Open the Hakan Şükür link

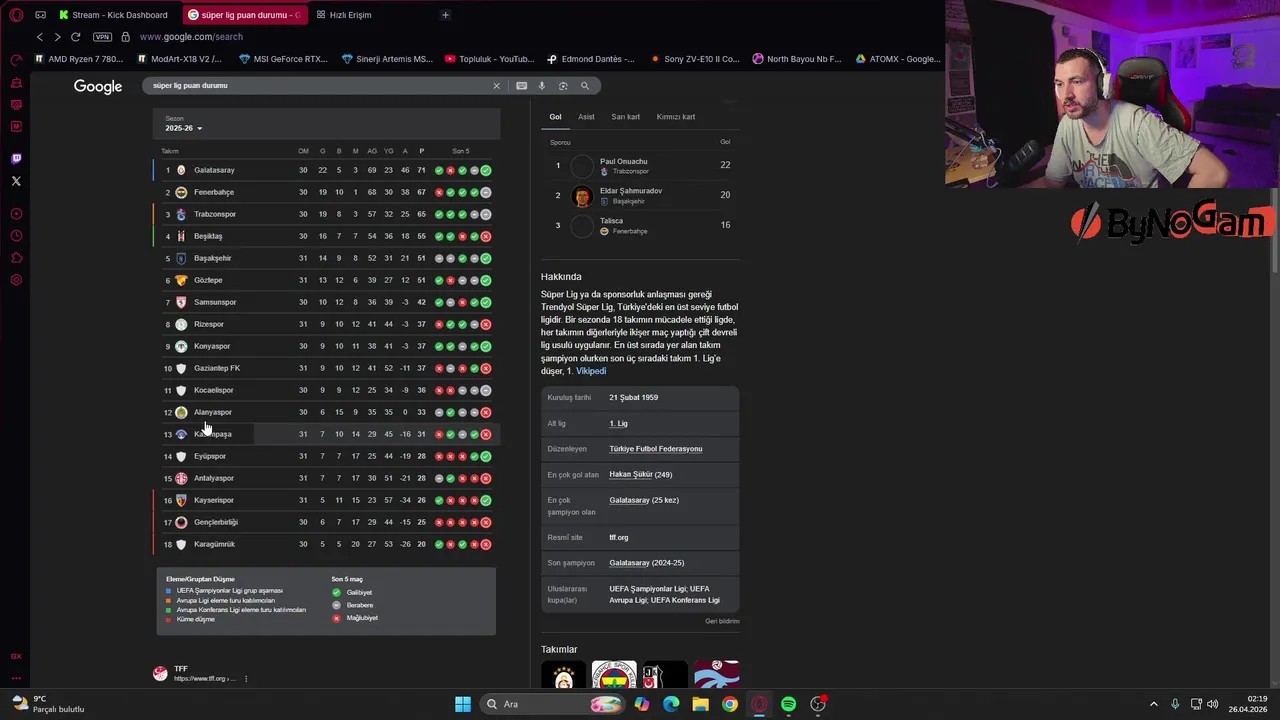(631, 475)
